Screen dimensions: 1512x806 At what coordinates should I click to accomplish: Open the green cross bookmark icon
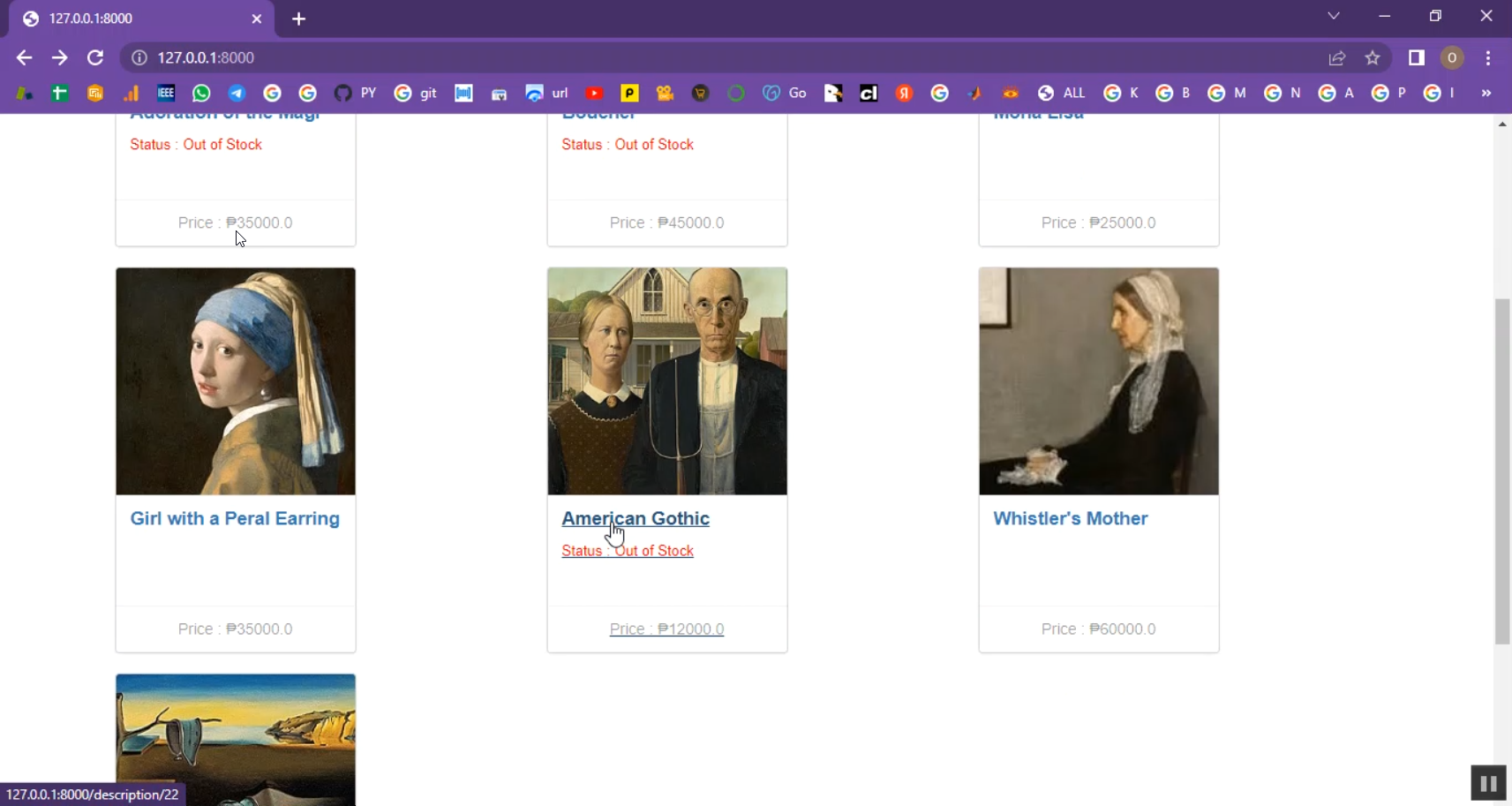coord(59,93)
